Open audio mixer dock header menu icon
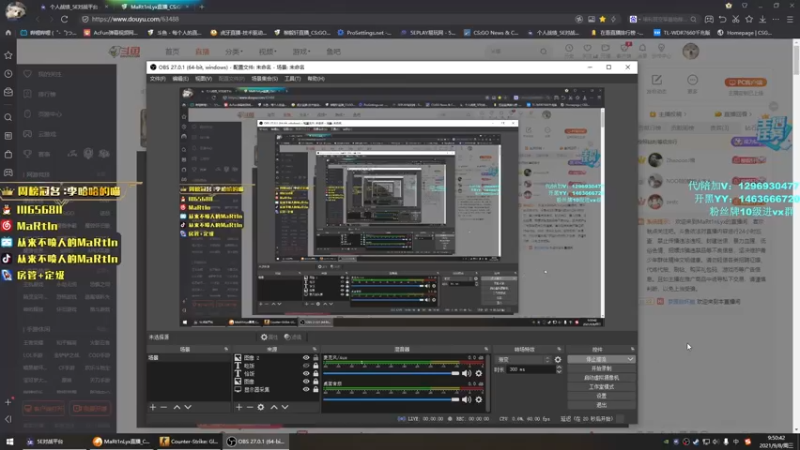The height and width of the screenshot is (450, 800). (486, 349)
